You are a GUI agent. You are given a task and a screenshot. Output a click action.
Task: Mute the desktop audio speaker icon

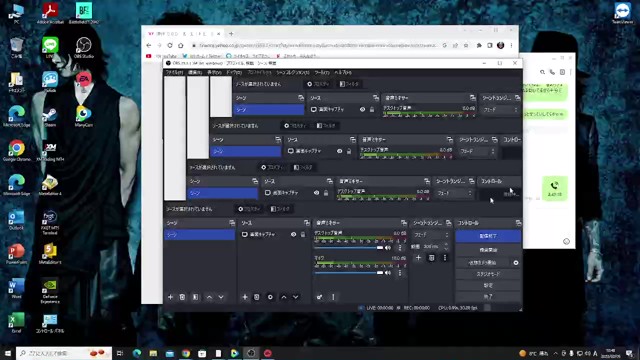(388, 248)
